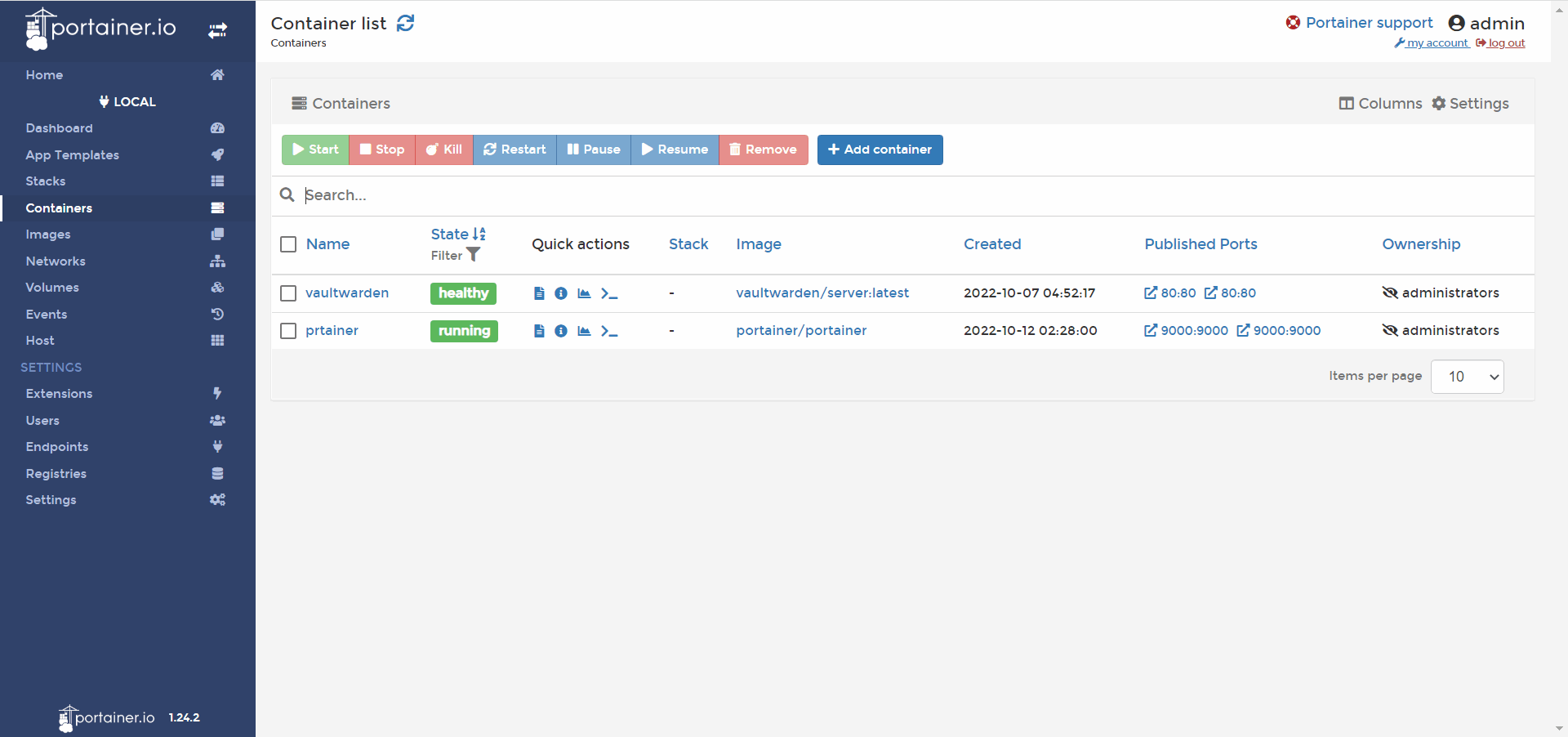Viewport: 1568px width, 737px height.
Task: Click the endpoint switch arrows icon in sidebar header
Action: point(217,31)
